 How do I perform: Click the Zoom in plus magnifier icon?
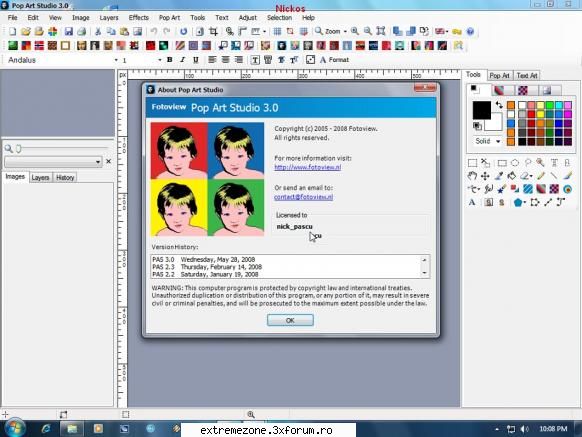click(x=355, y=32)
